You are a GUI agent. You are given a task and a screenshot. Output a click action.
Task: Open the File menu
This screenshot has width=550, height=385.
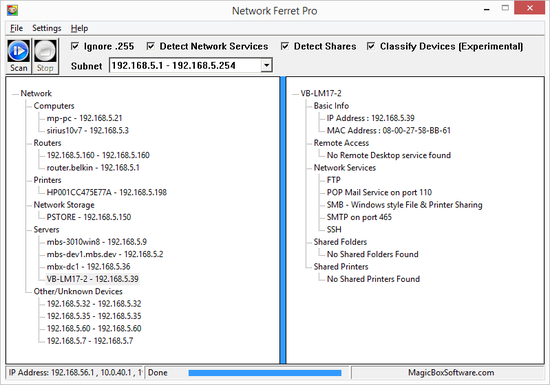point(16,28)
